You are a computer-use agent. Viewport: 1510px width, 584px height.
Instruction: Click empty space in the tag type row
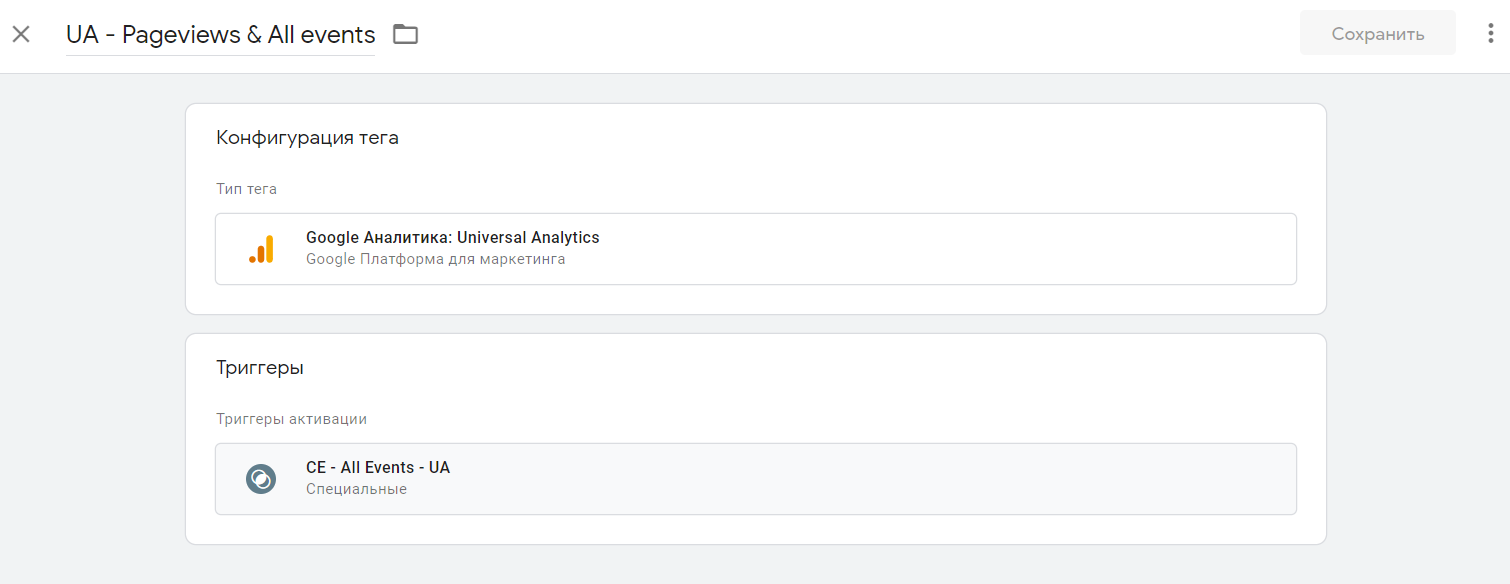click(x=900, y=249)
